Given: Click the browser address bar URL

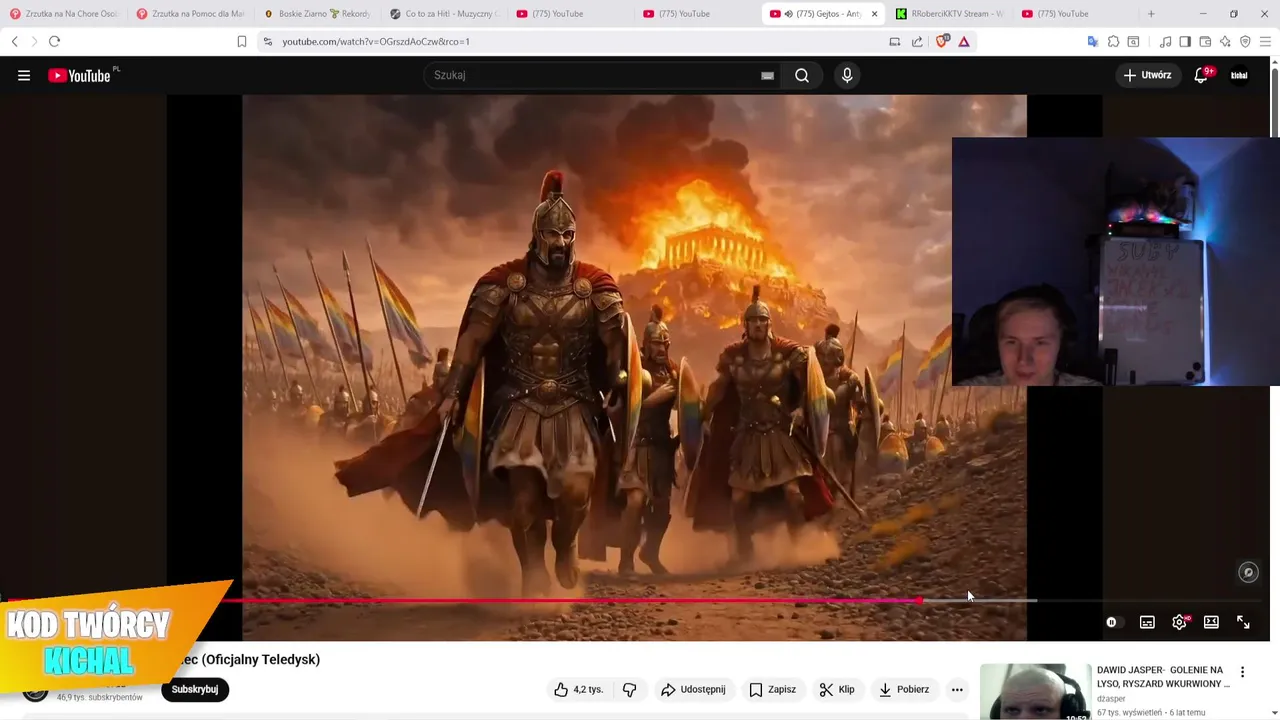Looking at the screenshot, I should point(375,41).
